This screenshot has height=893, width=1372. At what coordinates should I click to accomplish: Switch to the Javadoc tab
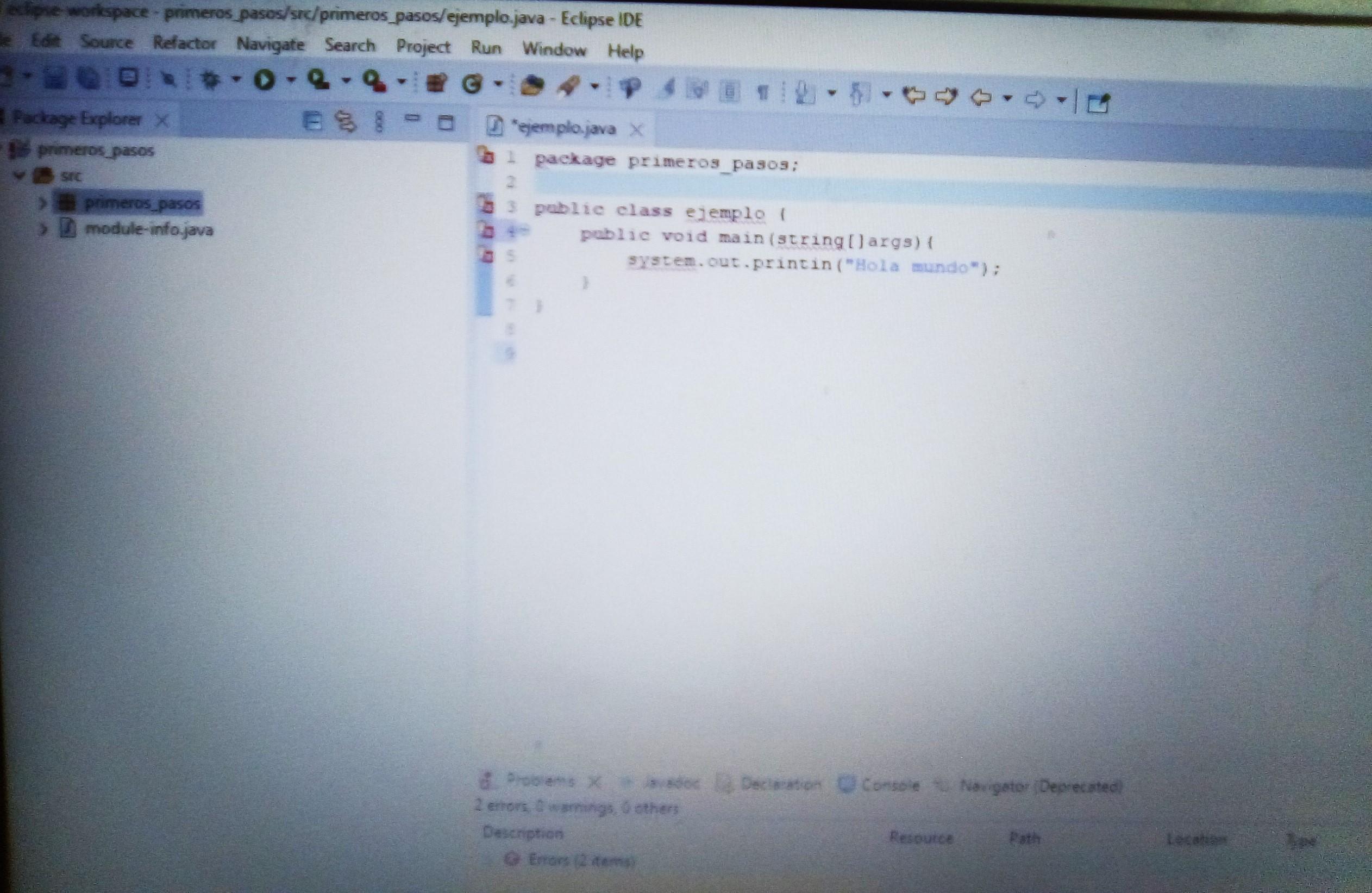pyautogui.click(x=661, y=783)
